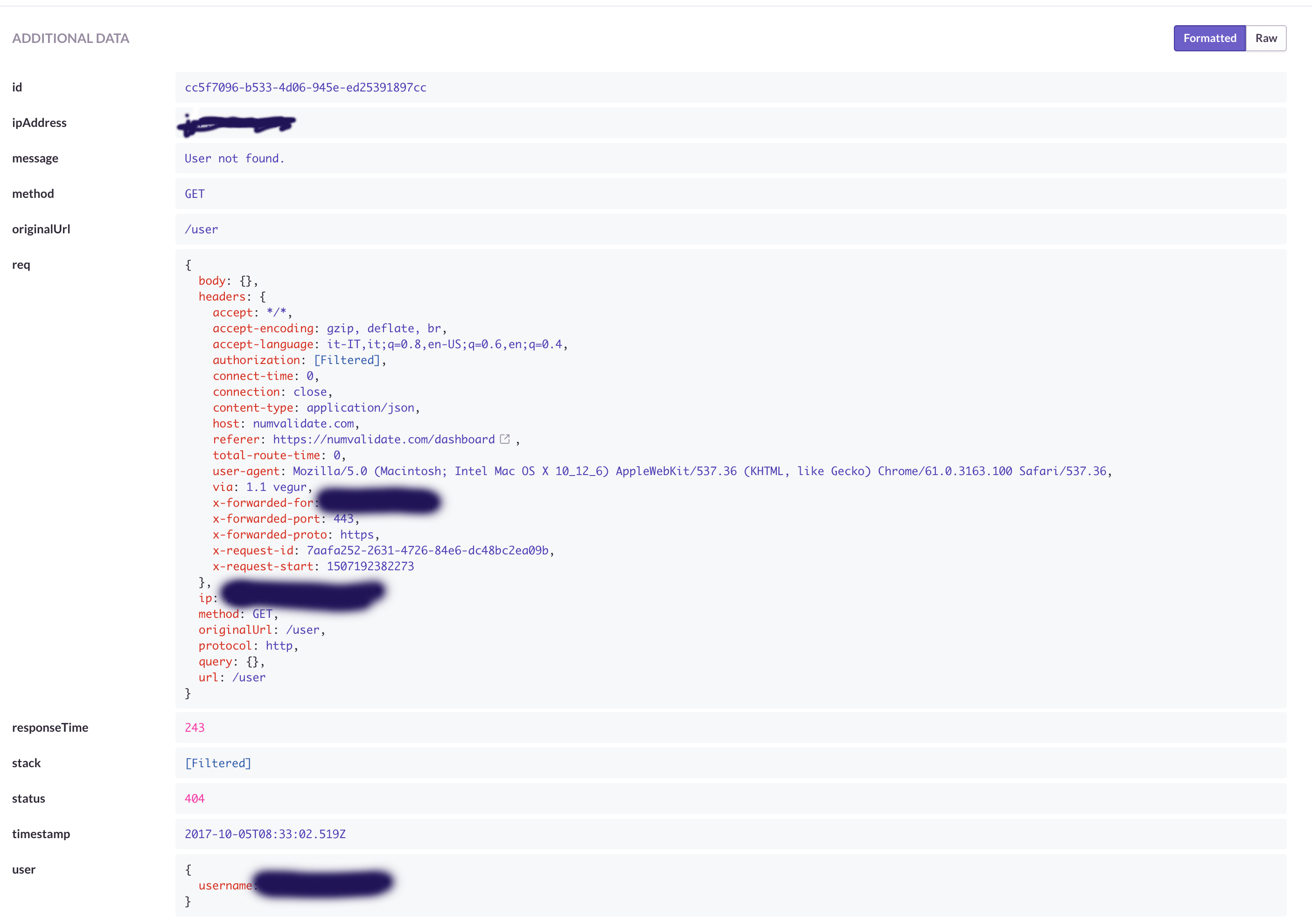
Task: Click the x-request-id value
Action: click(x=427, y=550)
